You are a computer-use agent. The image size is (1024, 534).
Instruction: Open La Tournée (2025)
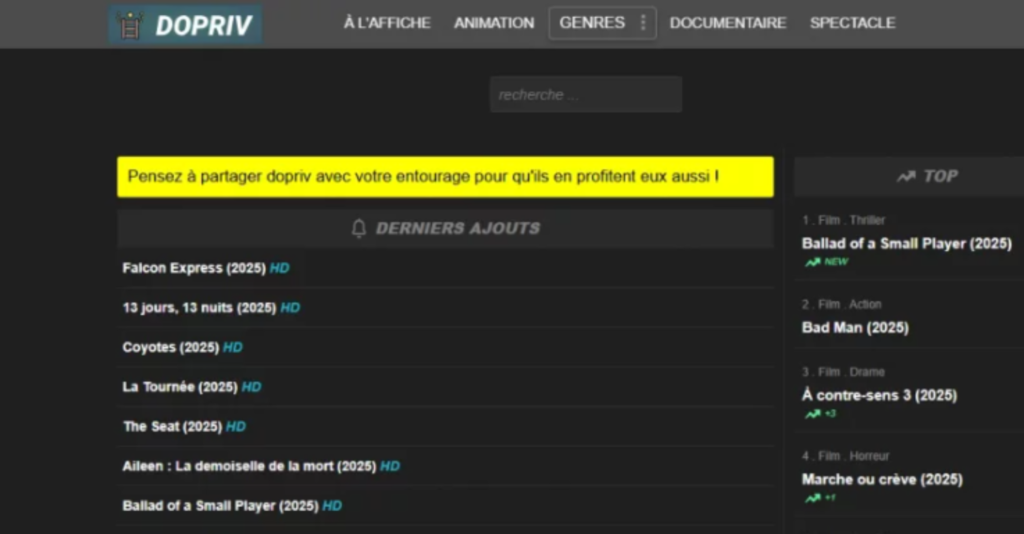coord(180,387)
